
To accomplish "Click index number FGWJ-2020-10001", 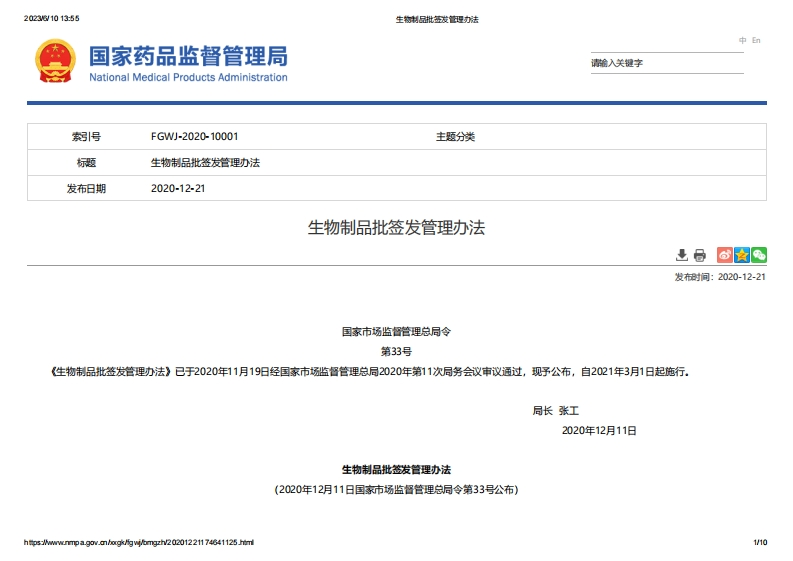I will [x=194, y=136].
